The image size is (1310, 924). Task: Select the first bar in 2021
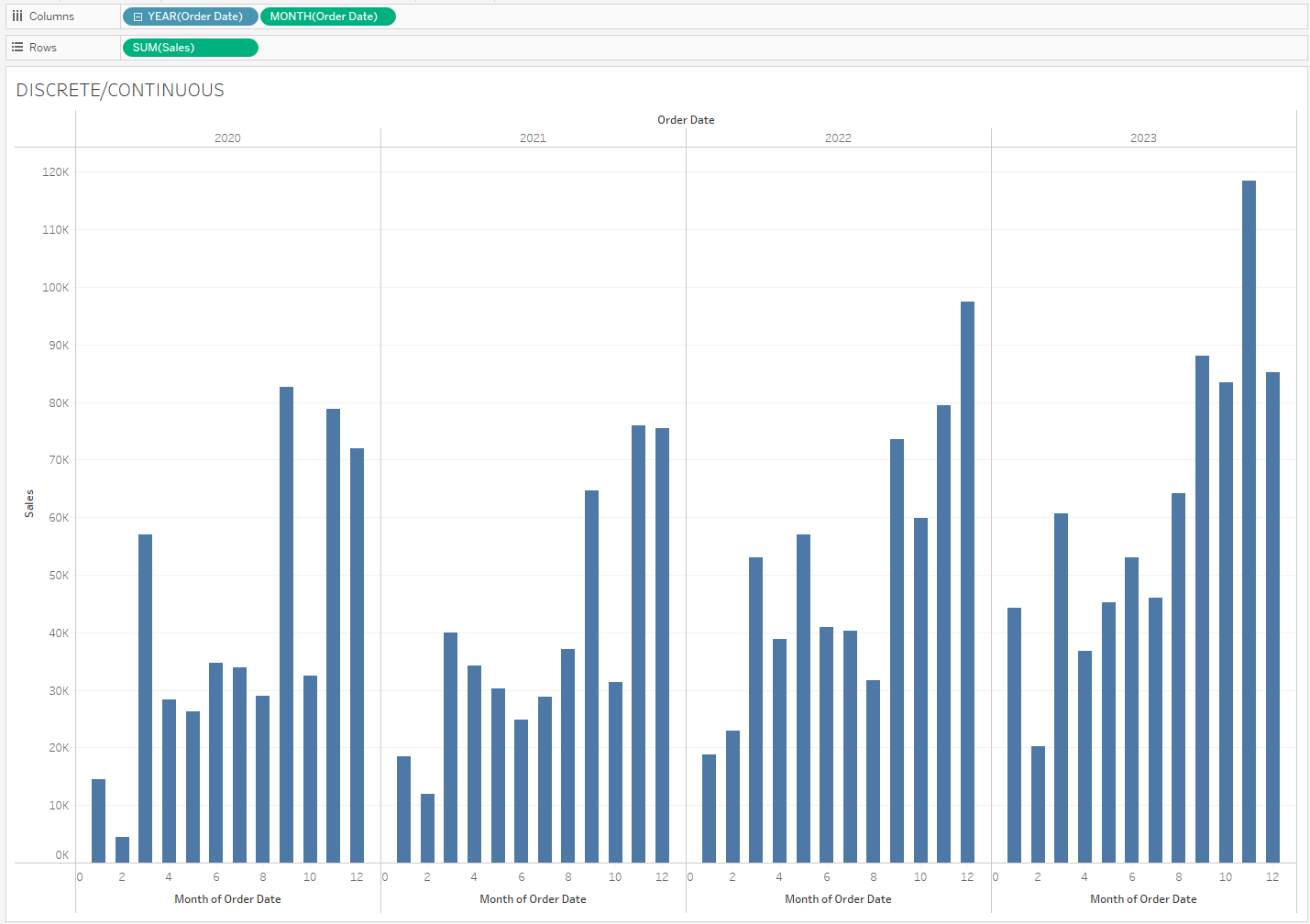(x=403, y=809)
